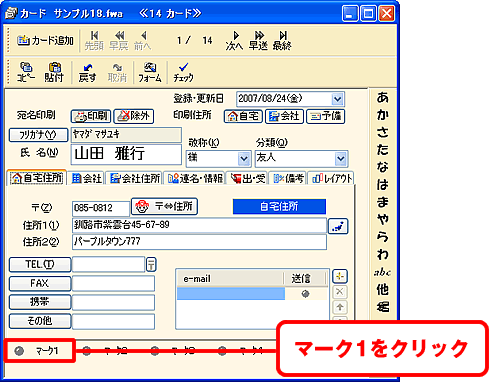
Task: Move e-mail entry up with arrow icon
Action: (x=340, y=307)
